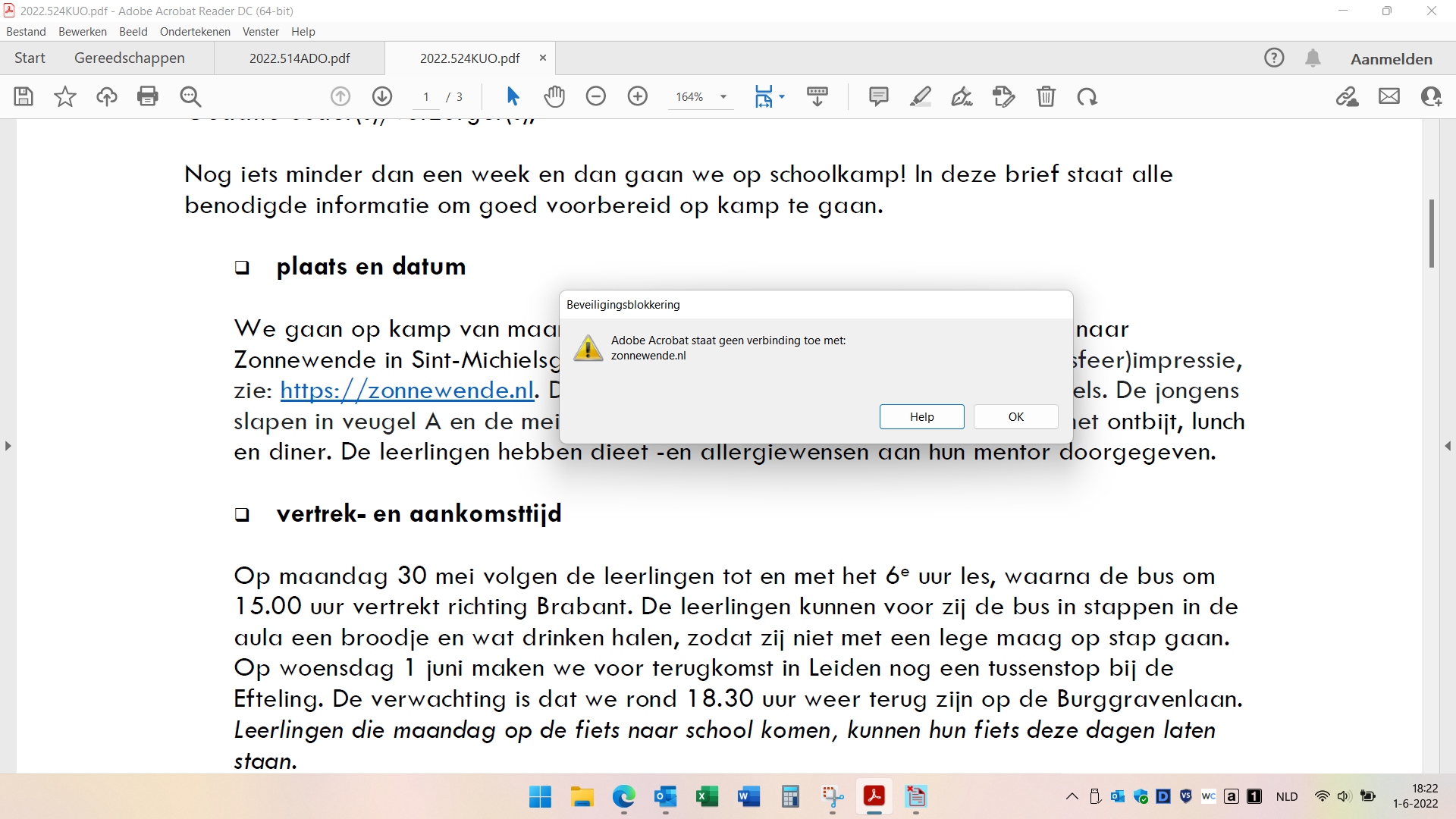Click the Print file icon
The height and width of the screenshot is (819, 1456).
click(x=148, y=96)
